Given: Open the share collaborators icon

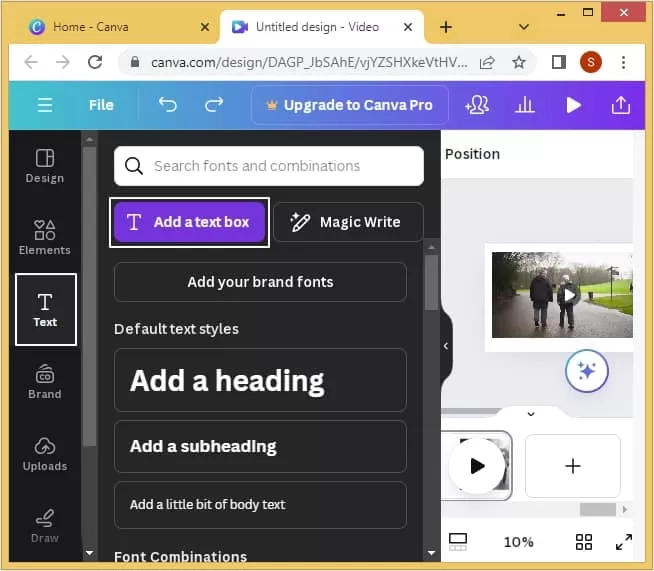Looking at the screenshot, I should [x=477, y=105].
